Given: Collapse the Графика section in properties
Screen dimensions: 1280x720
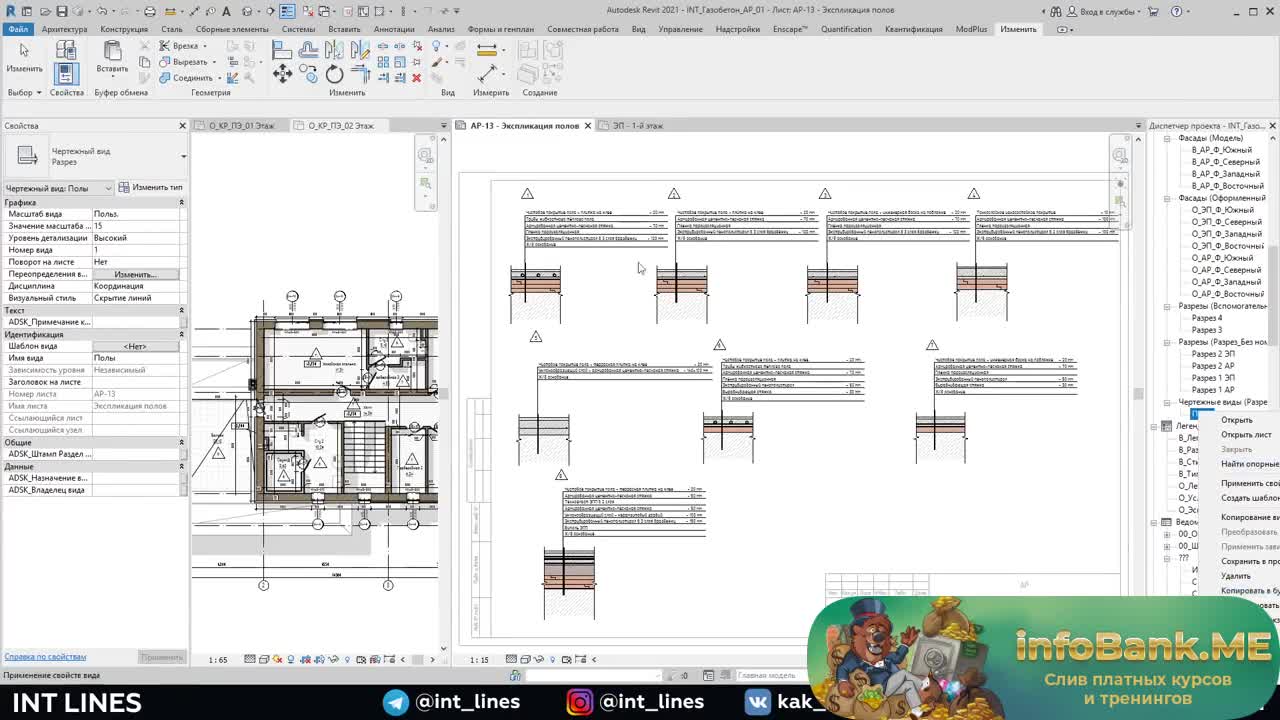Looking at the screenshot, I should pos(181,202).
